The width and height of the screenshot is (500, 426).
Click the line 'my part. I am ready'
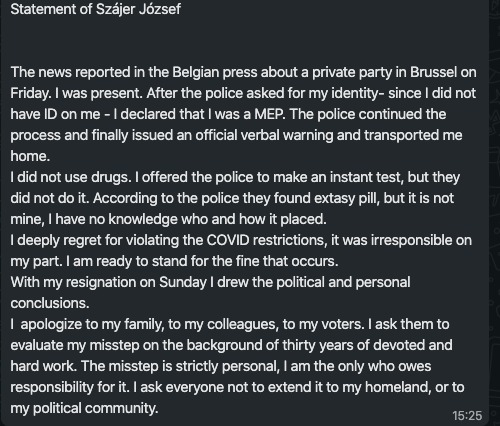point(174,261)
